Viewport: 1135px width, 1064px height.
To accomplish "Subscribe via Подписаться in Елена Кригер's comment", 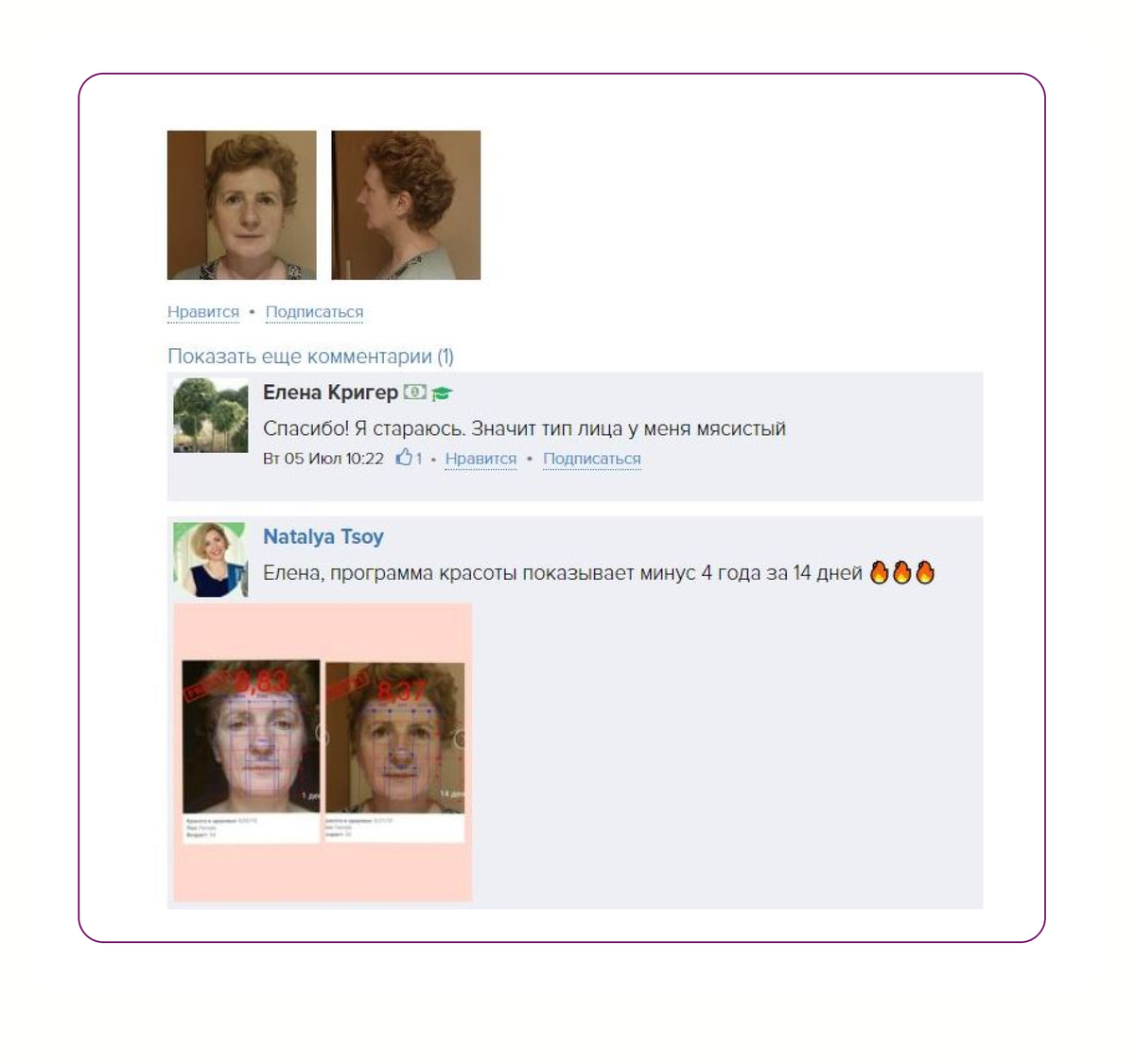I will pos(592,459).
